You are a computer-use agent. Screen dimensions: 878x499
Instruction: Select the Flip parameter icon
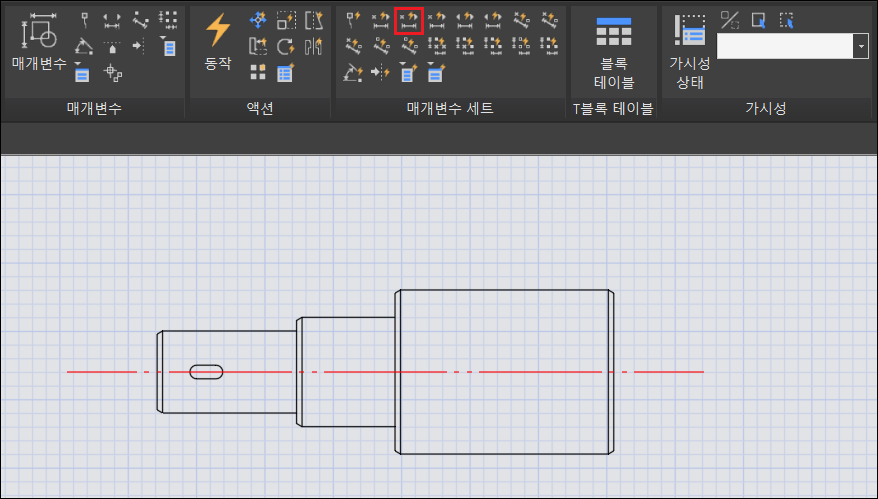click(139, 46)
